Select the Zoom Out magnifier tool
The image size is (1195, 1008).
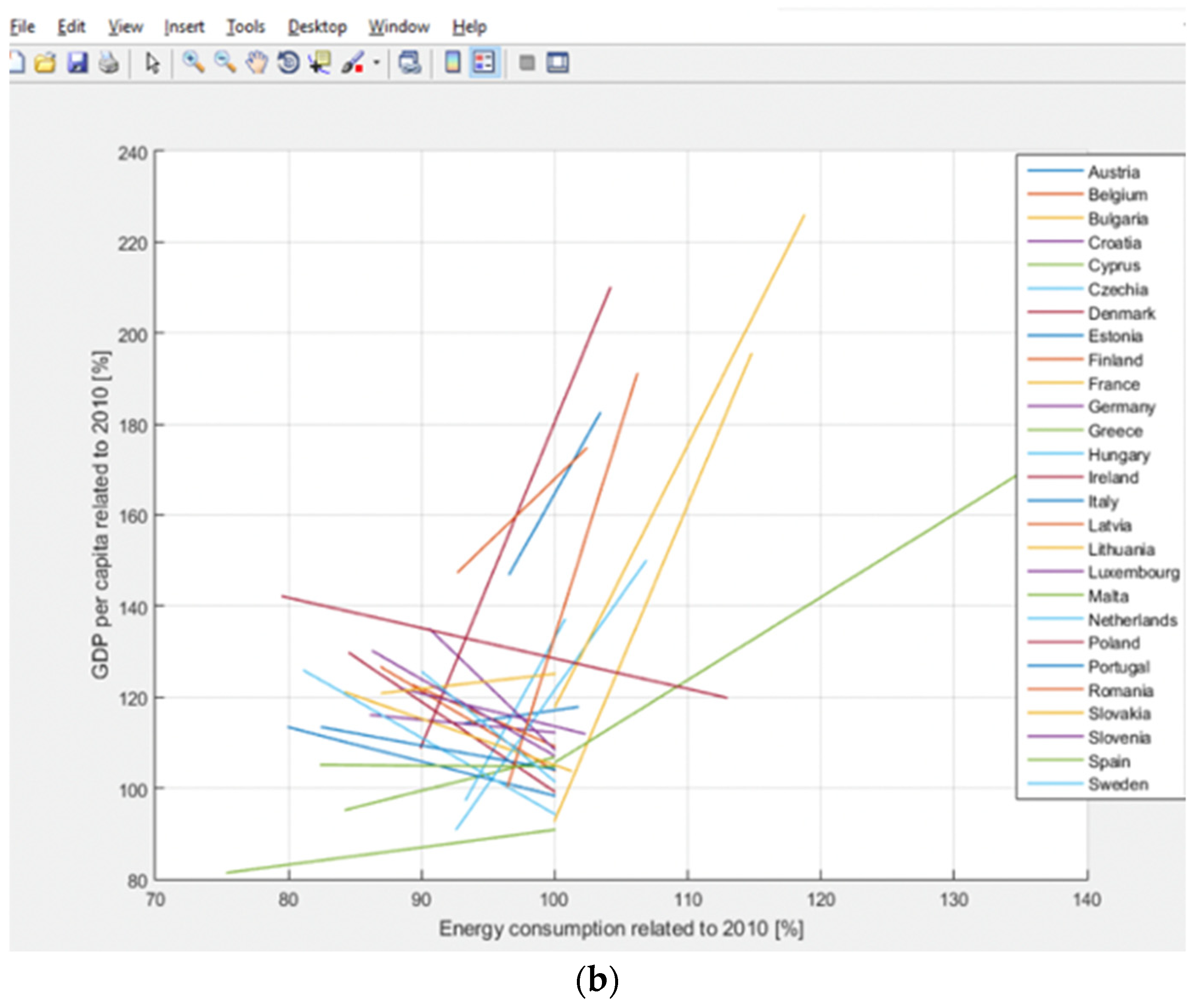click(x=225, y=62)
